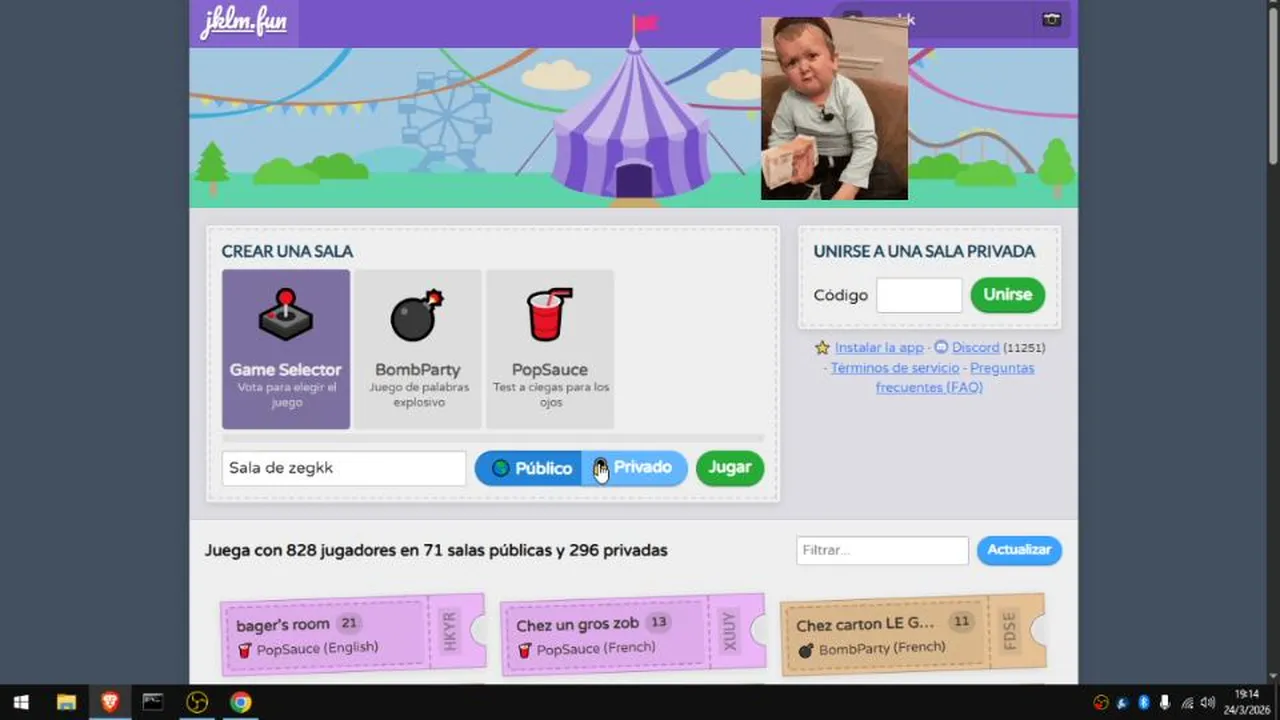Click the HKYR room code stub

[x=449, y=631]
